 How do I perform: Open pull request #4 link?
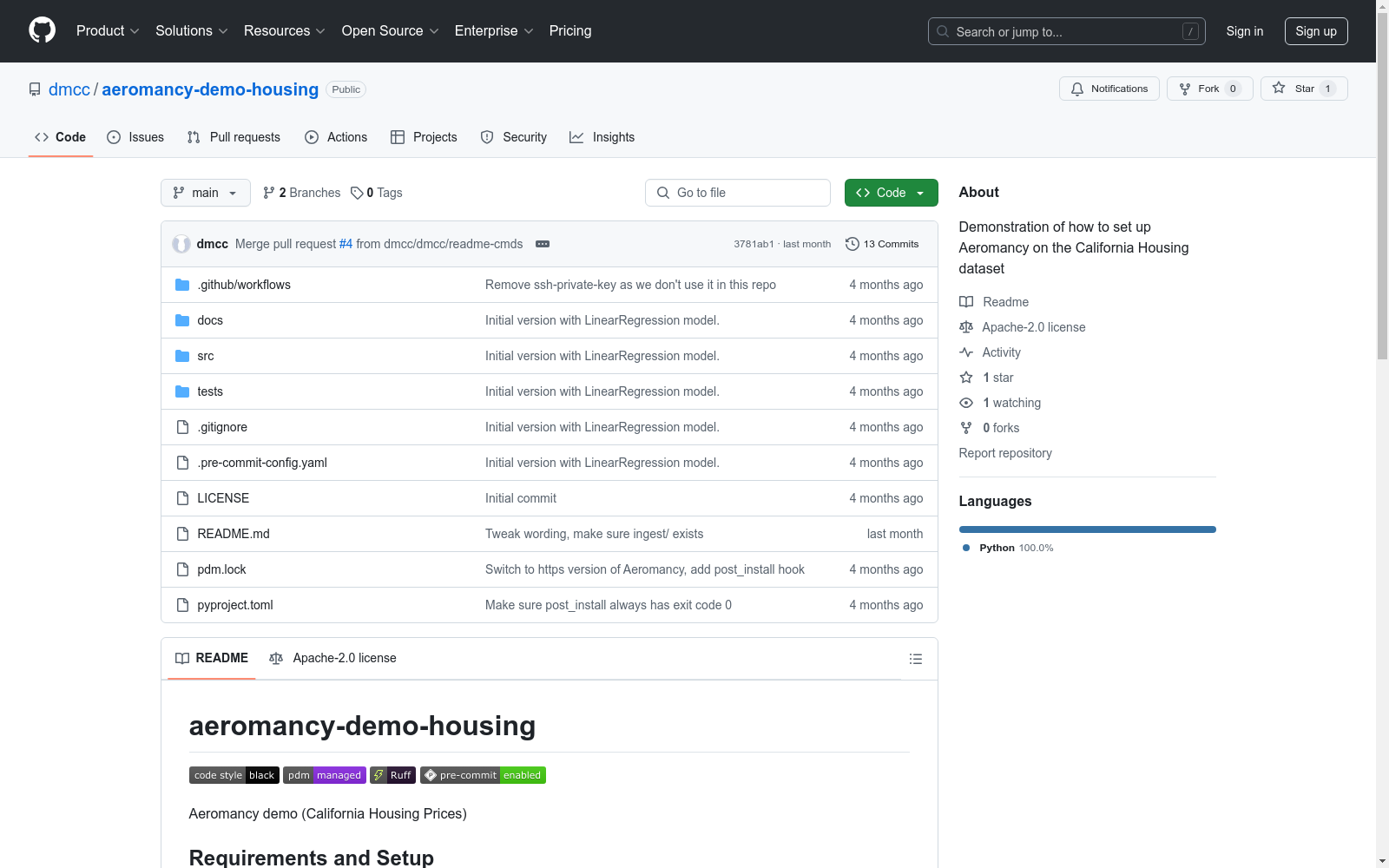346,244
